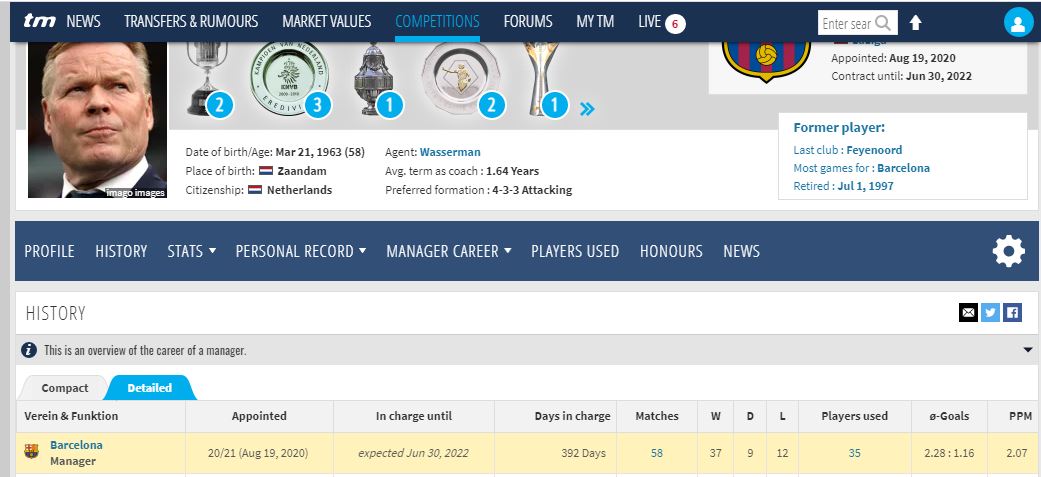Focus the search input field
Screen dimensions: 1041x477
pos(846,23)
